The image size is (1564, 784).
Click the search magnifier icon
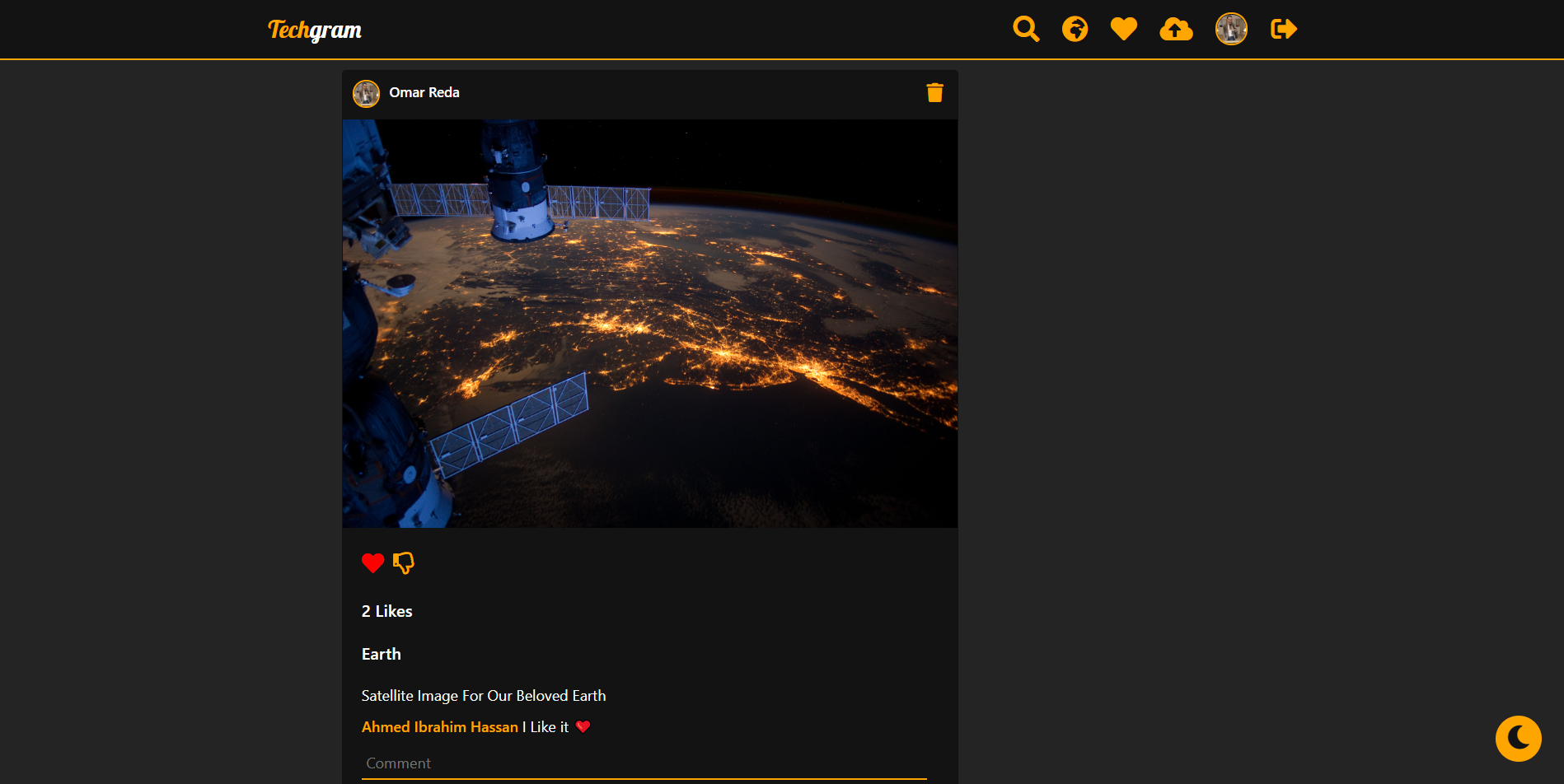pyautogui.click(x=1026, y=29)
